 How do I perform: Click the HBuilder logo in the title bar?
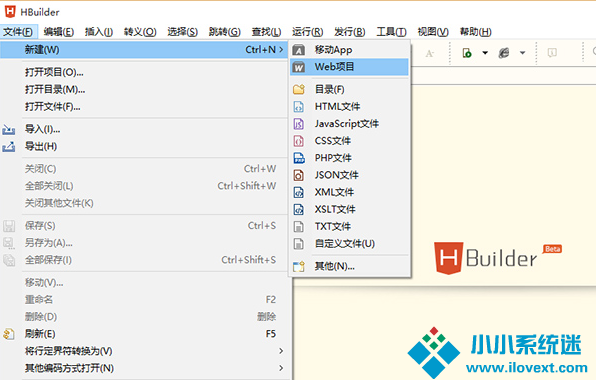click(x=10, y=11)
